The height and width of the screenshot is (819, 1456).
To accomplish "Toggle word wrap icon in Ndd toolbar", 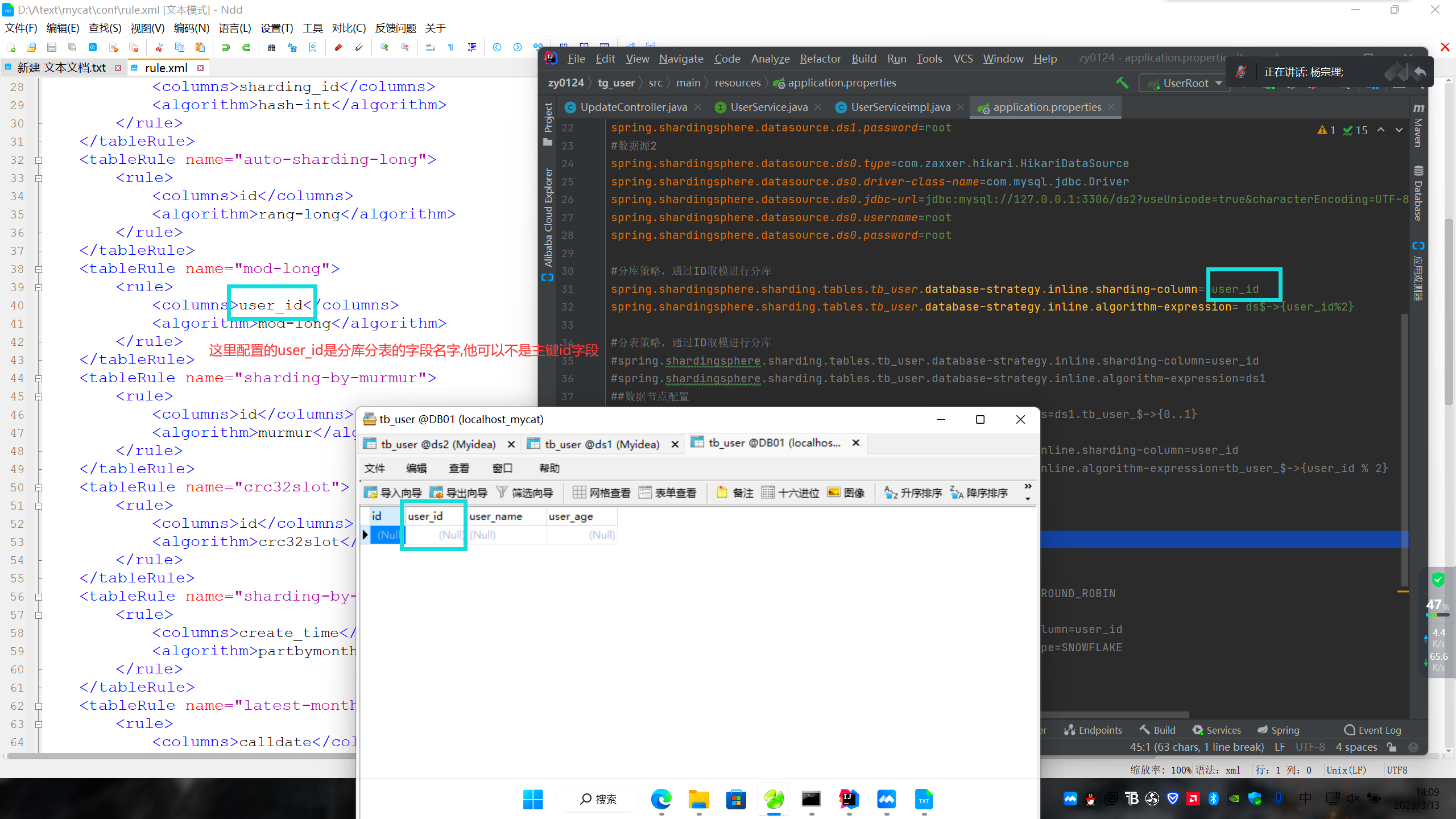I will 431,47.
